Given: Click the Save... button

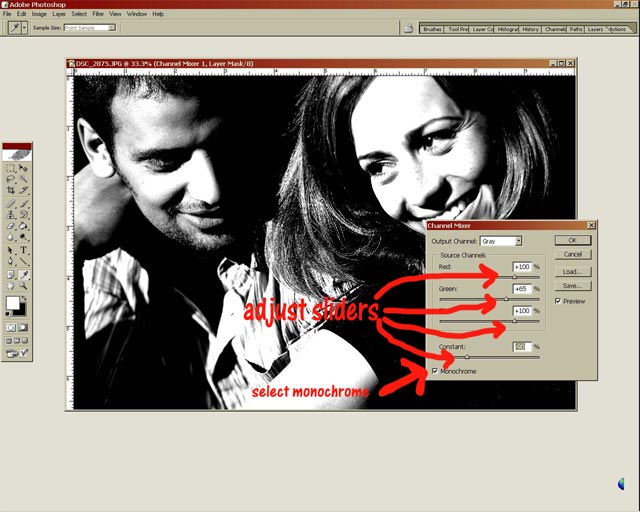Looking at the screenshot, I should pos(573,285).
